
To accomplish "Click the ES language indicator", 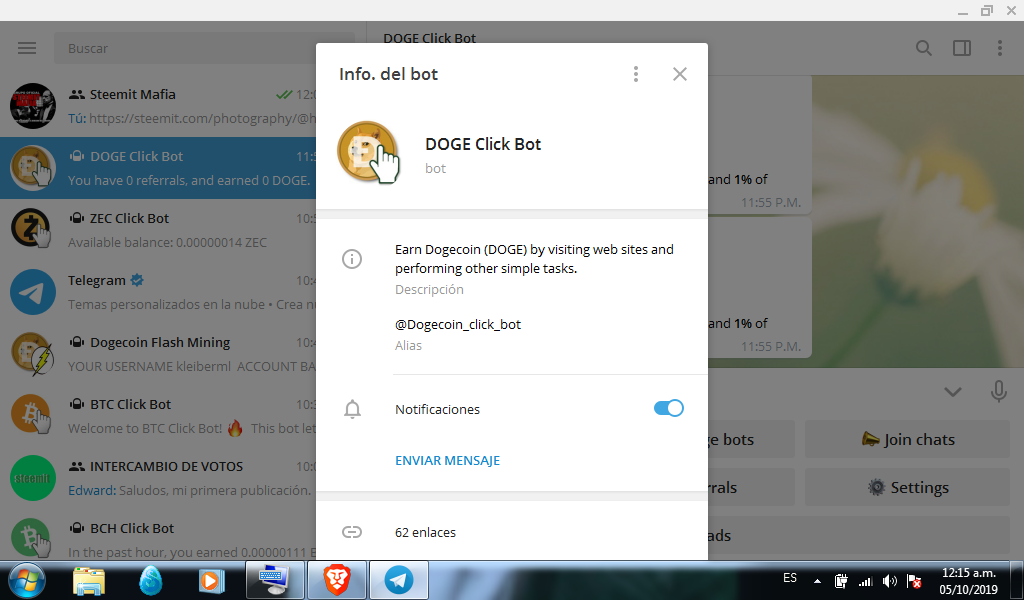I will pyautogui.click(x=790, y=578).
